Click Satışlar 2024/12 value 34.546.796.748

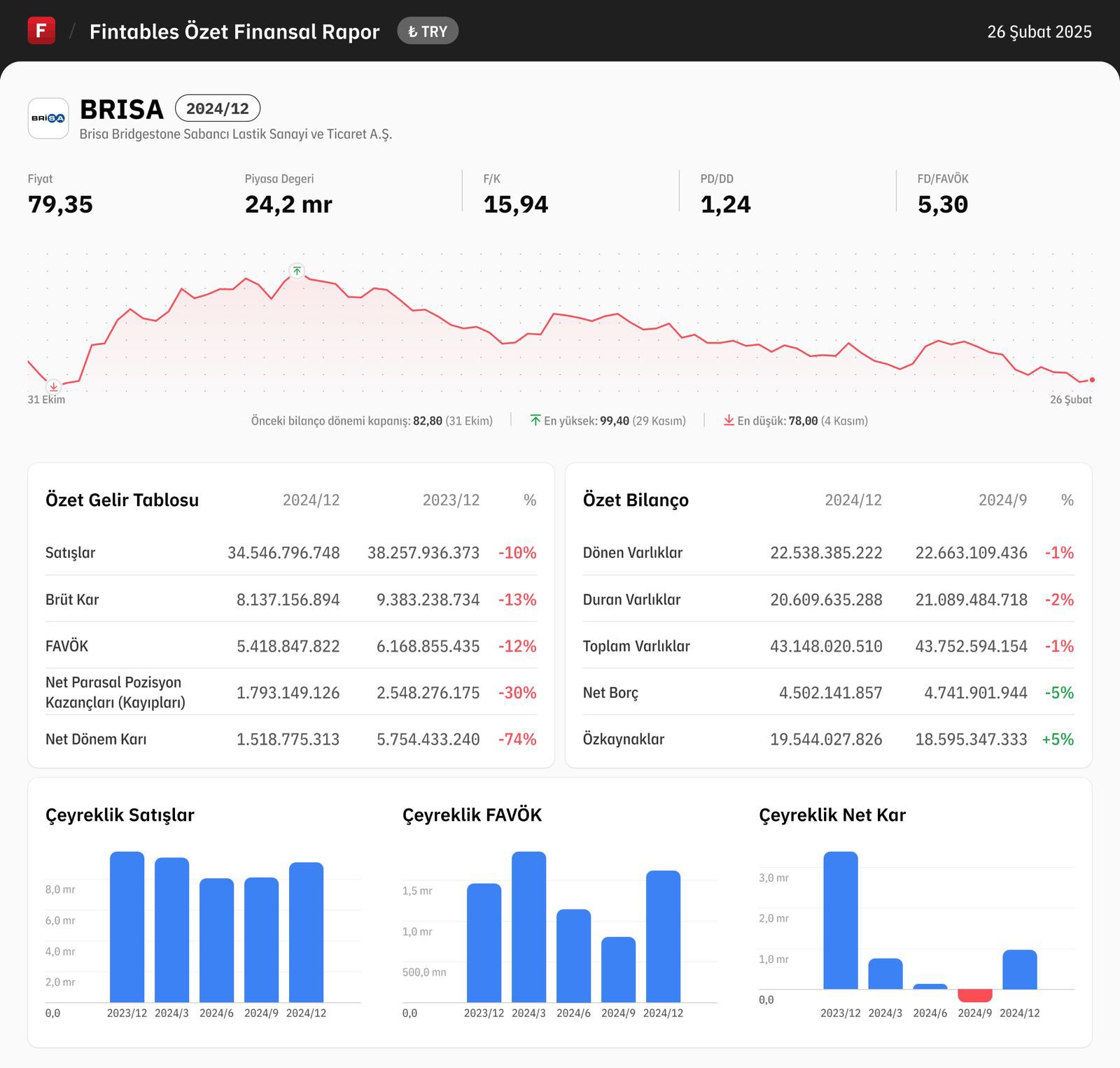tap(283, 553)
